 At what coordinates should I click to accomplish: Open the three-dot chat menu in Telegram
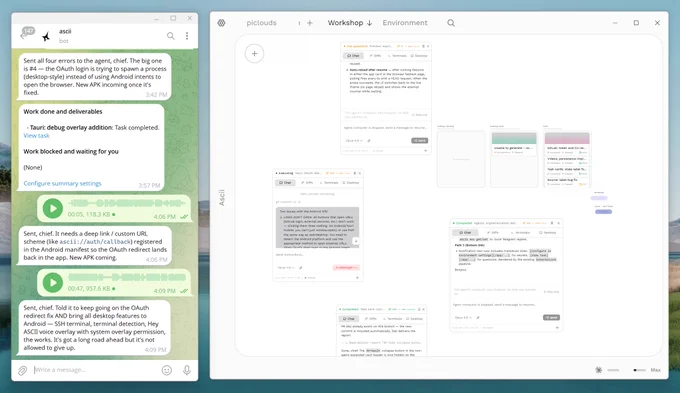[x=187, y=36]
